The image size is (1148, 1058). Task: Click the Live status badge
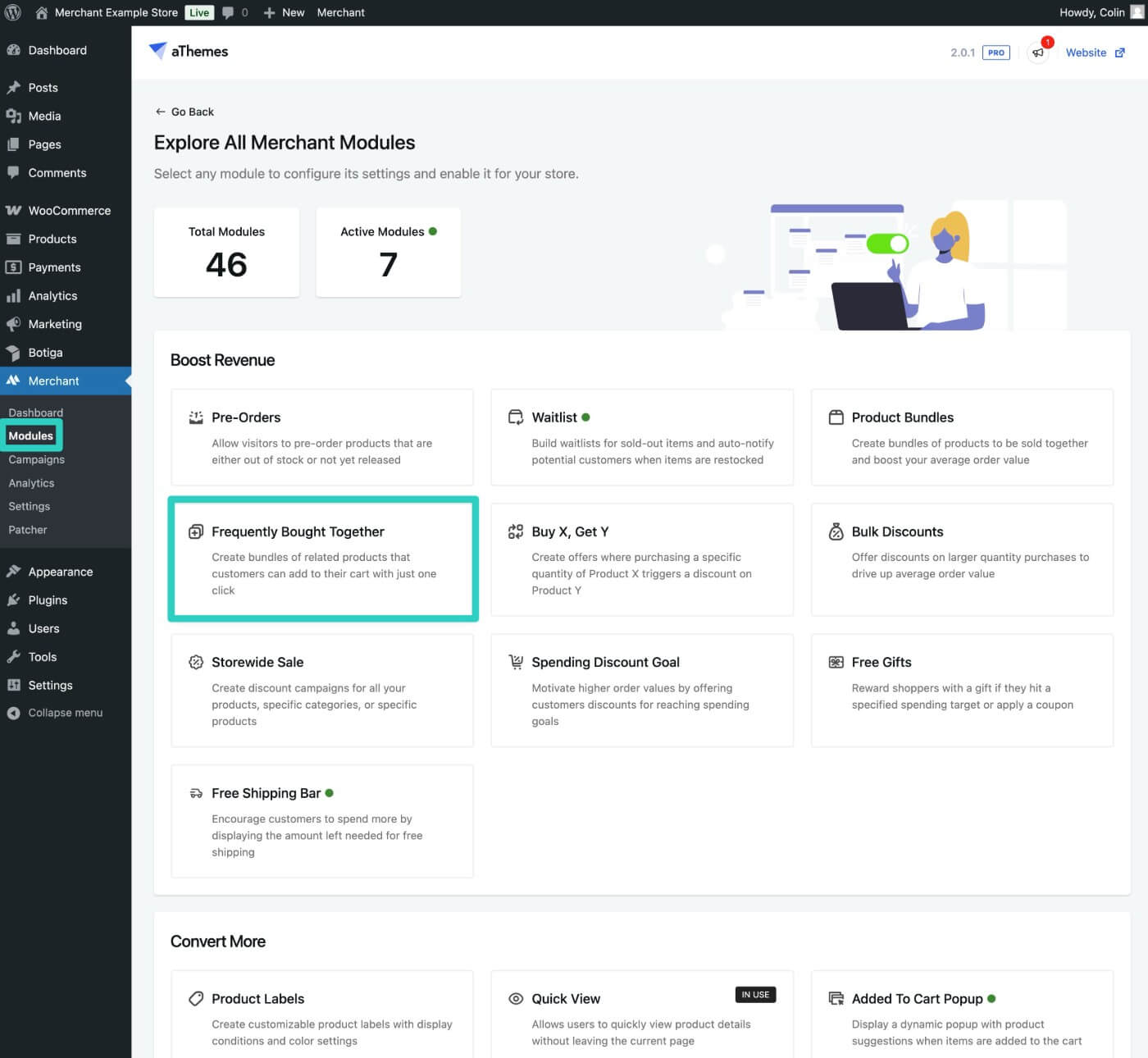[x=199, y=12]
